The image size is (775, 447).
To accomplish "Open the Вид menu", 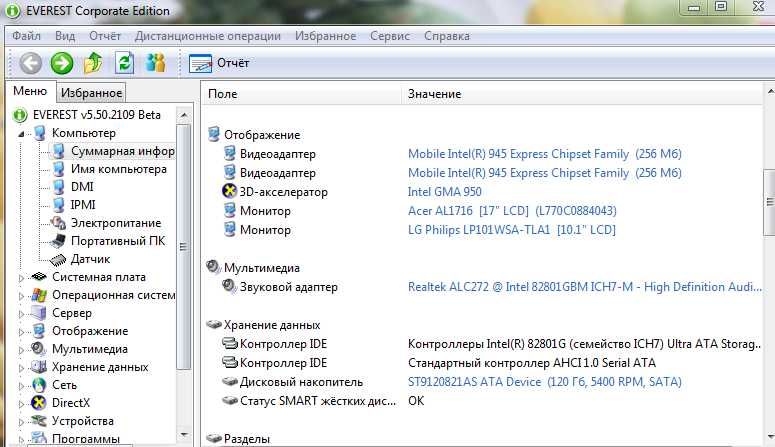I will coord(65,36).
